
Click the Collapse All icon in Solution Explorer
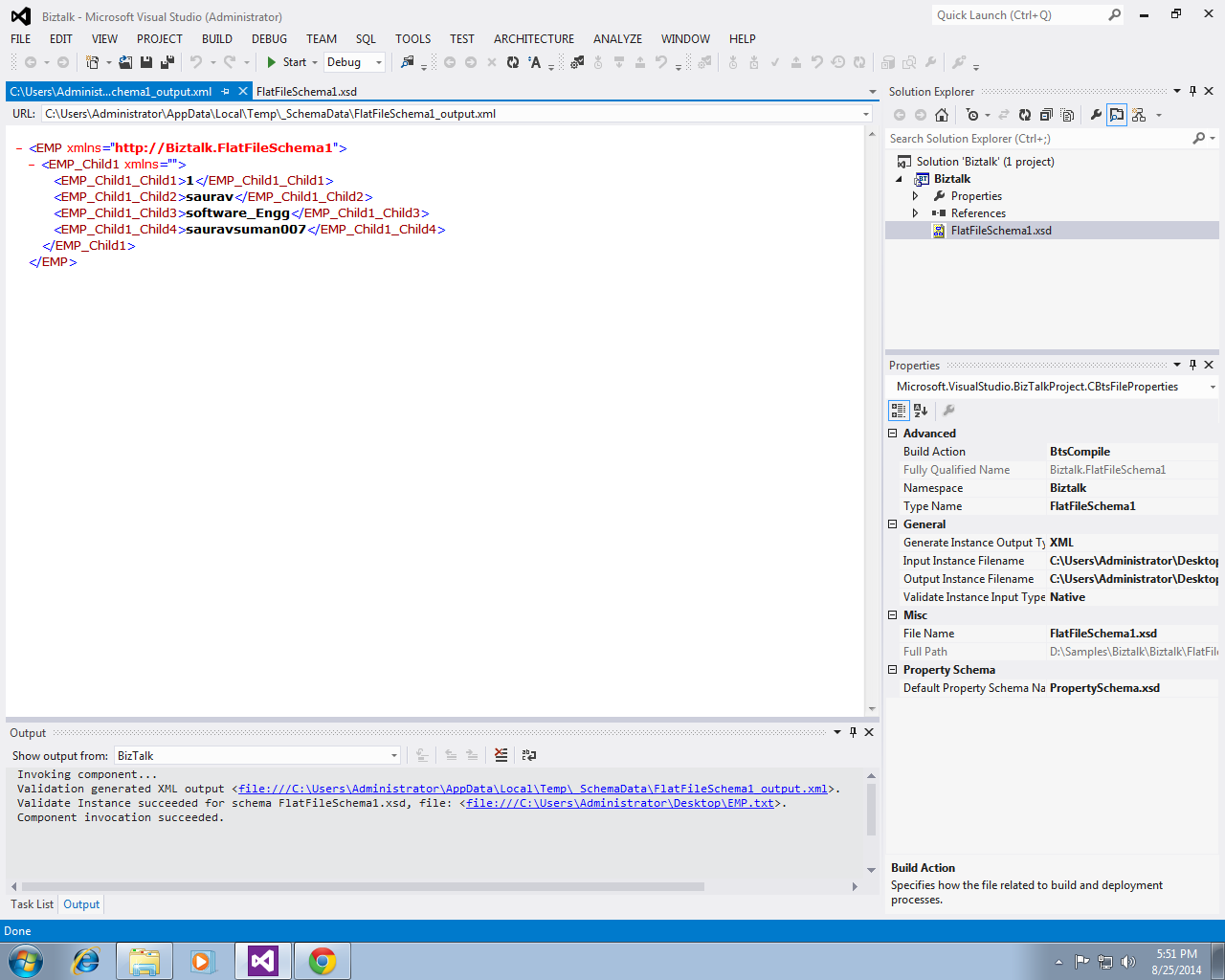point(1045,114)
